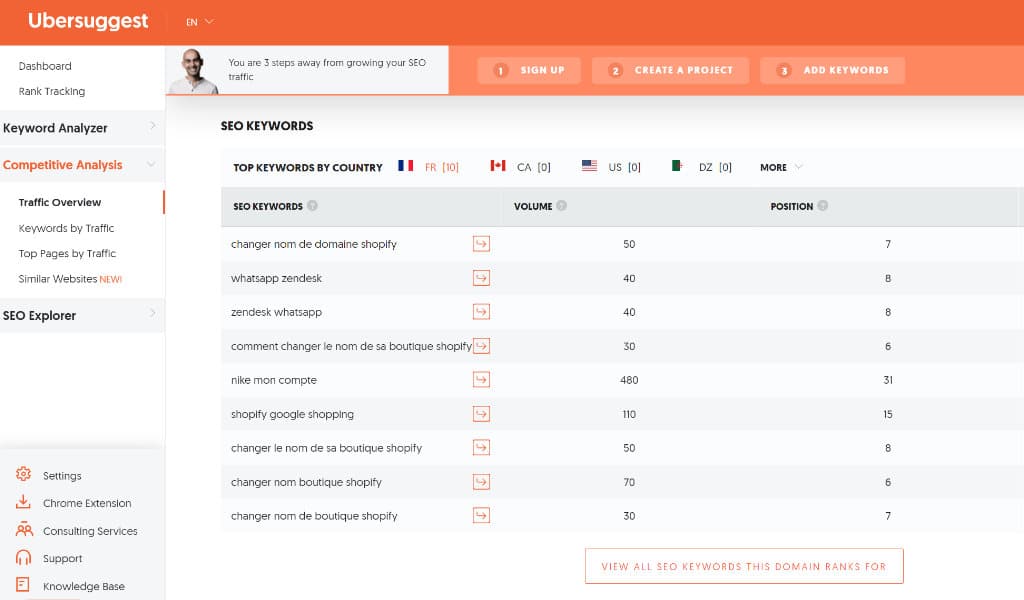Viewport: 1024px width, 600px height.
Task: Open the Support link
Action: coord(63,559)
